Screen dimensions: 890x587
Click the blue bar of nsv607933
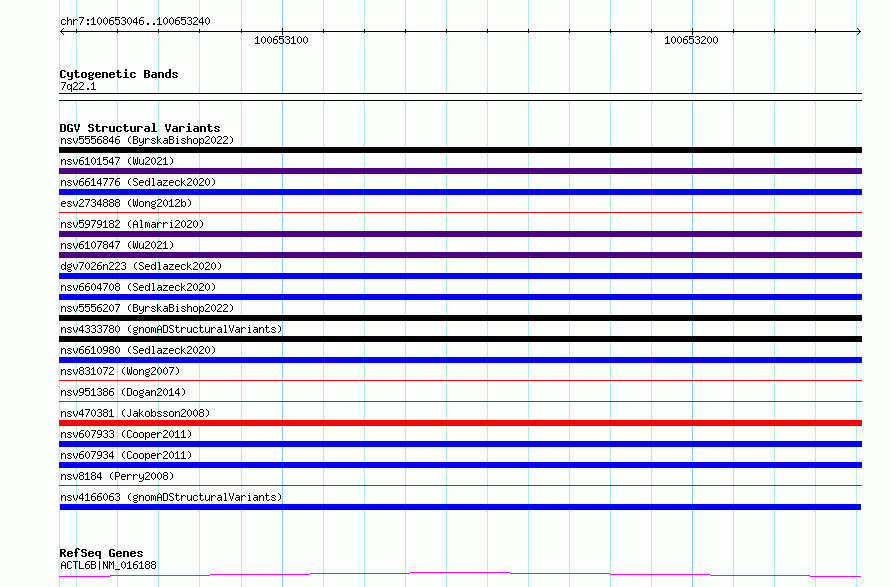460,444
